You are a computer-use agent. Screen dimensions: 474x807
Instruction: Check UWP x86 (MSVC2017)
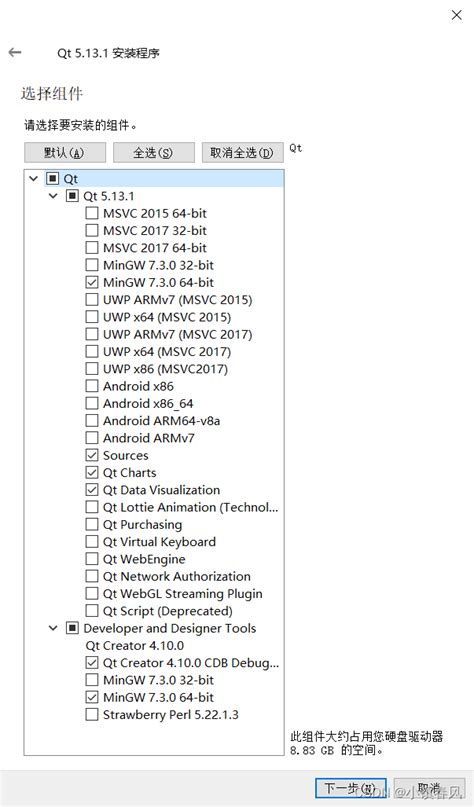(92, 369)
